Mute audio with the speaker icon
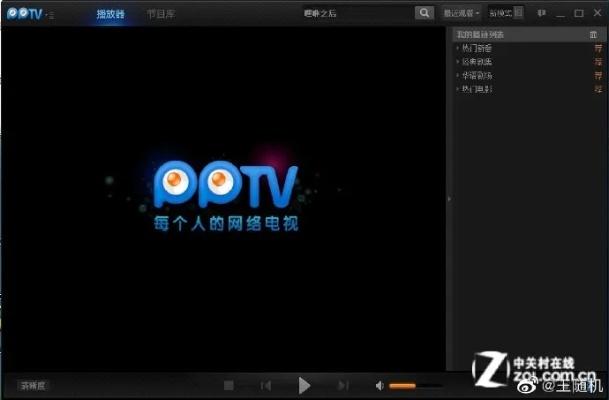Viewport: 609px width, 400px height. tap(380, 385)
